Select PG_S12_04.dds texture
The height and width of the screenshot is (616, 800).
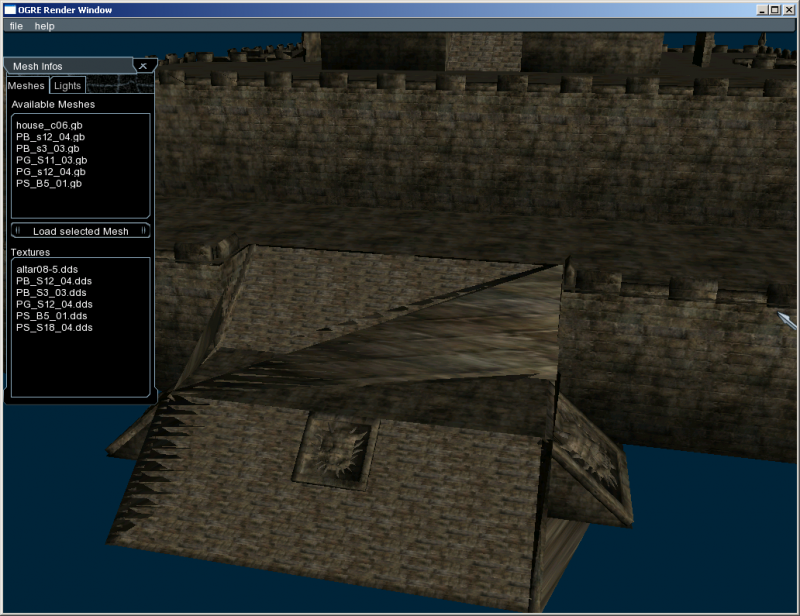coord(54,304)
